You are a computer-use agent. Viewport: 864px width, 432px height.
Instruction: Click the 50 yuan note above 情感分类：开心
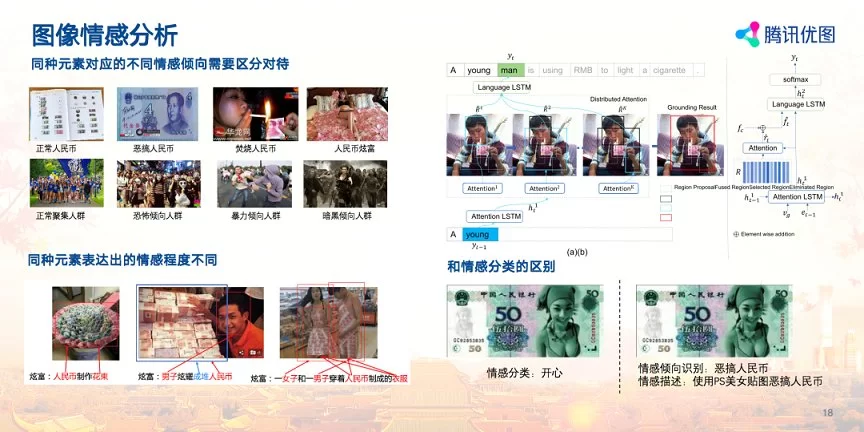coord(525,322)
